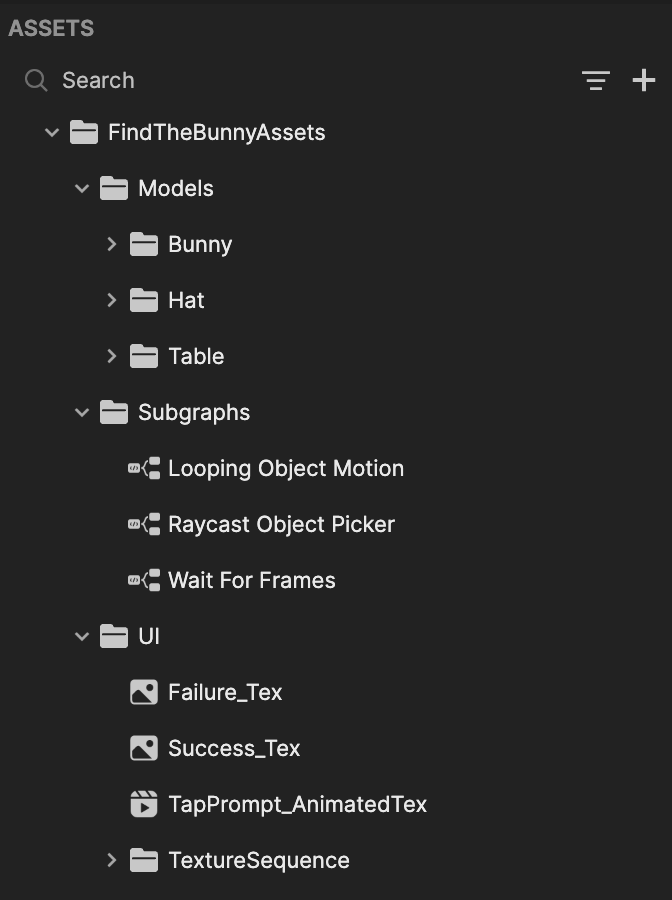Click the Success_Tex image texture icon
672x900 pixels.
pyautogui.click(x=144, y=748)
